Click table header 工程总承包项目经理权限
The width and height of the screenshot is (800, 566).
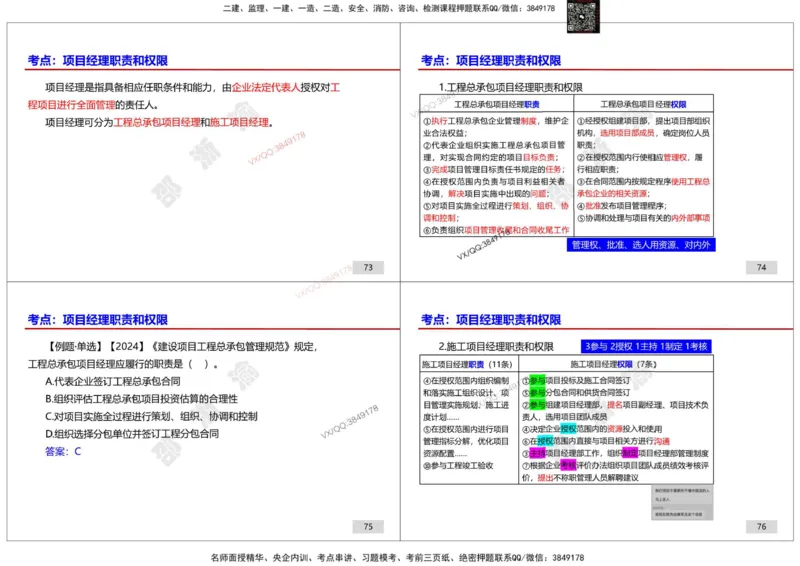tap(643, 104)
